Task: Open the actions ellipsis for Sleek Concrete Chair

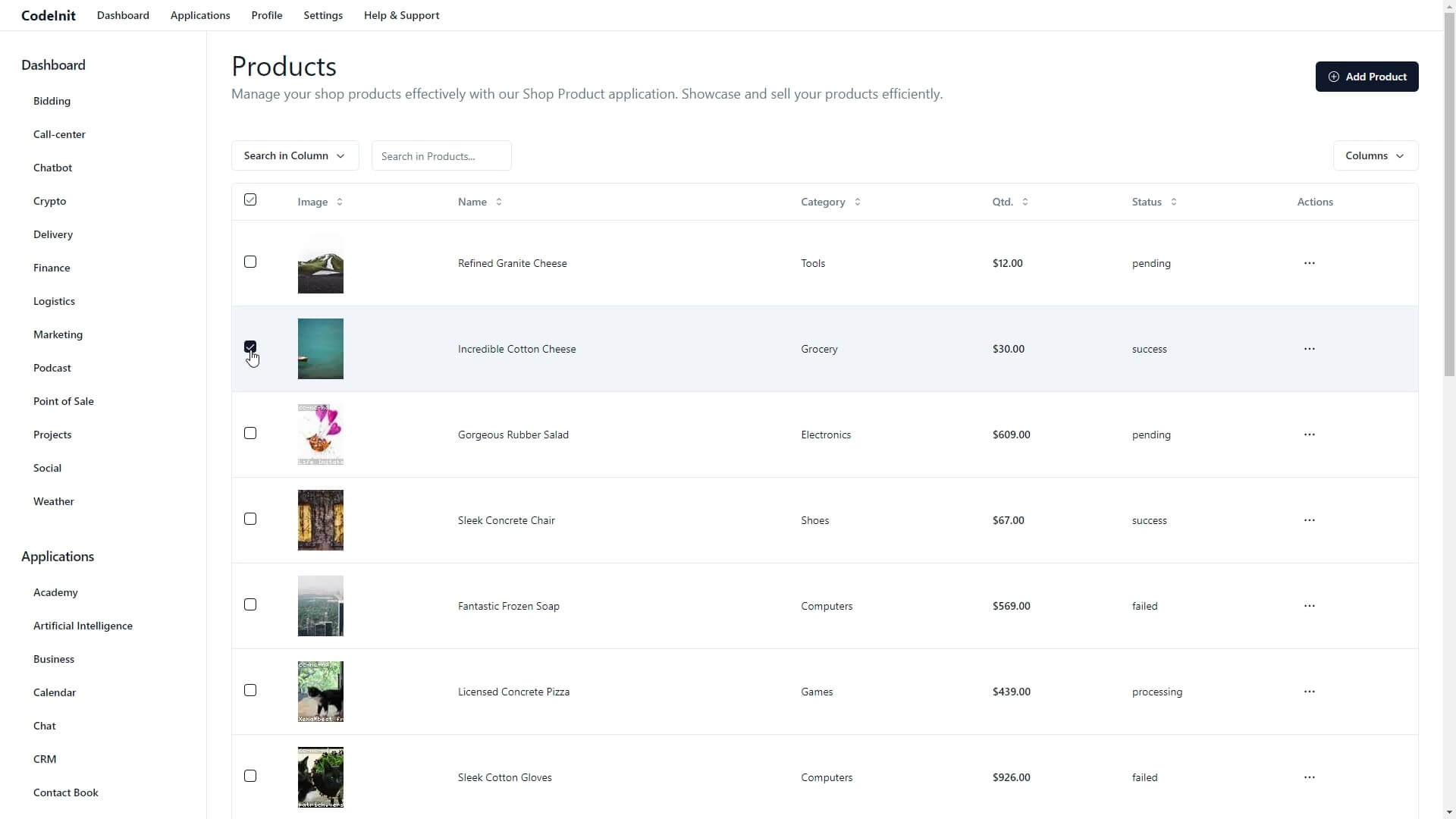Action: (x=1309, y=520)
